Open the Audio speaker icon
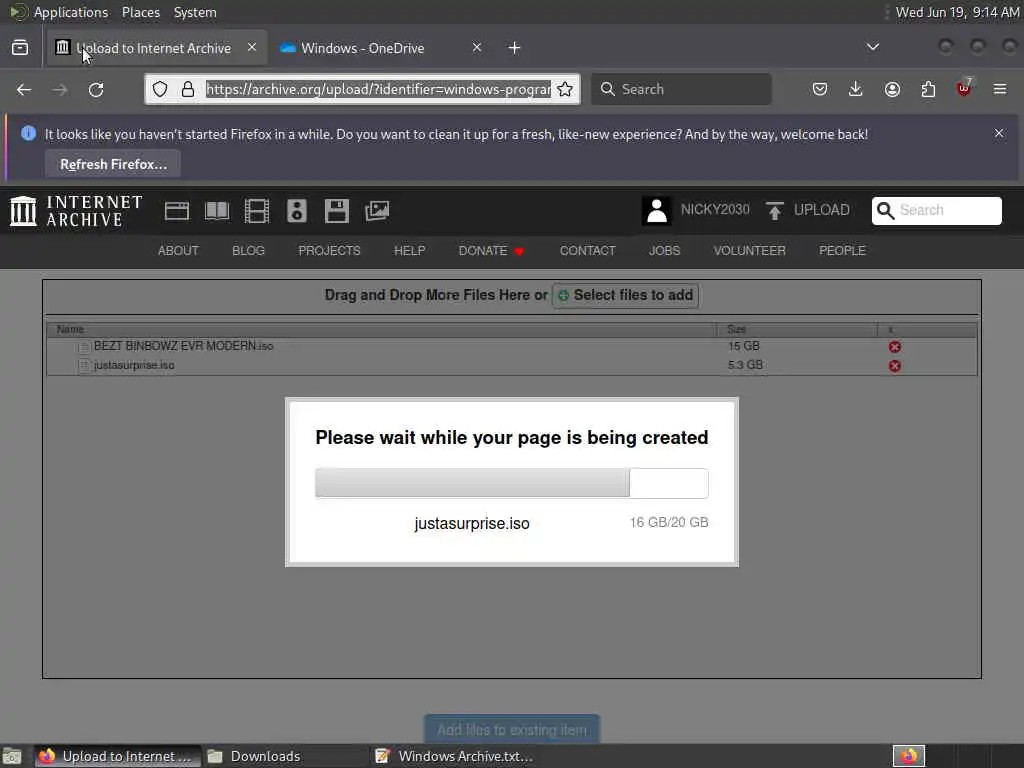The height and width of the screenshot is (768, 1024). (x=296, y=211)
